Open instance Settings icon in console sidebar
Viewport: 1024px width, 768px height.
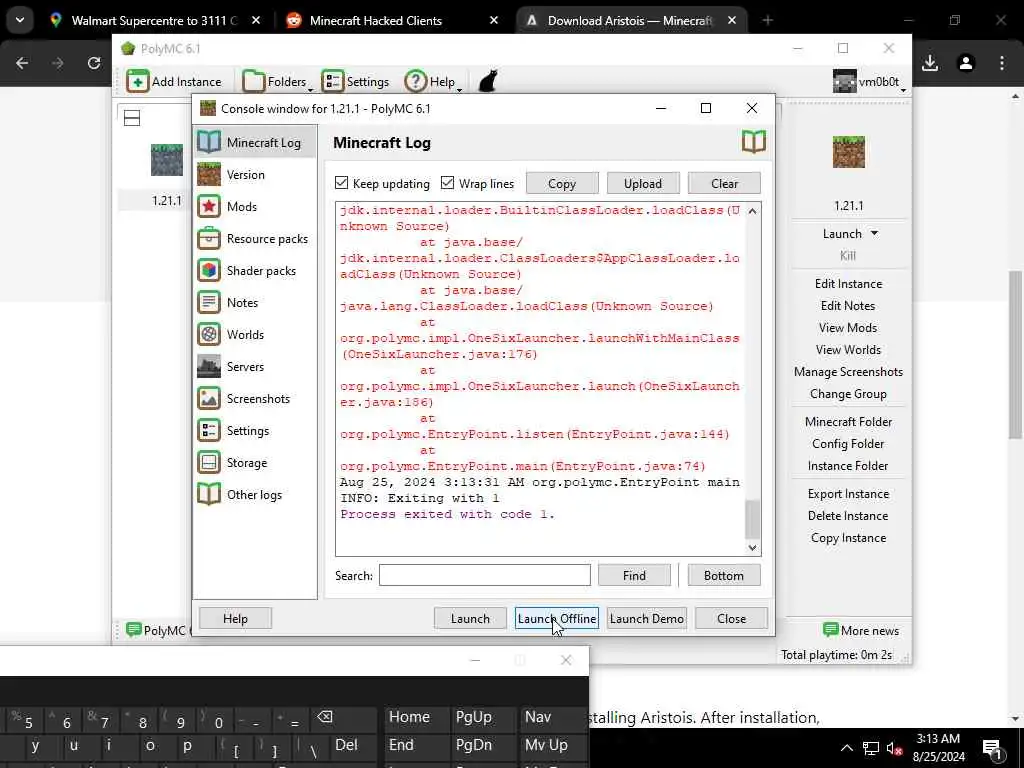pyautogui.click(x=209, y=430)
